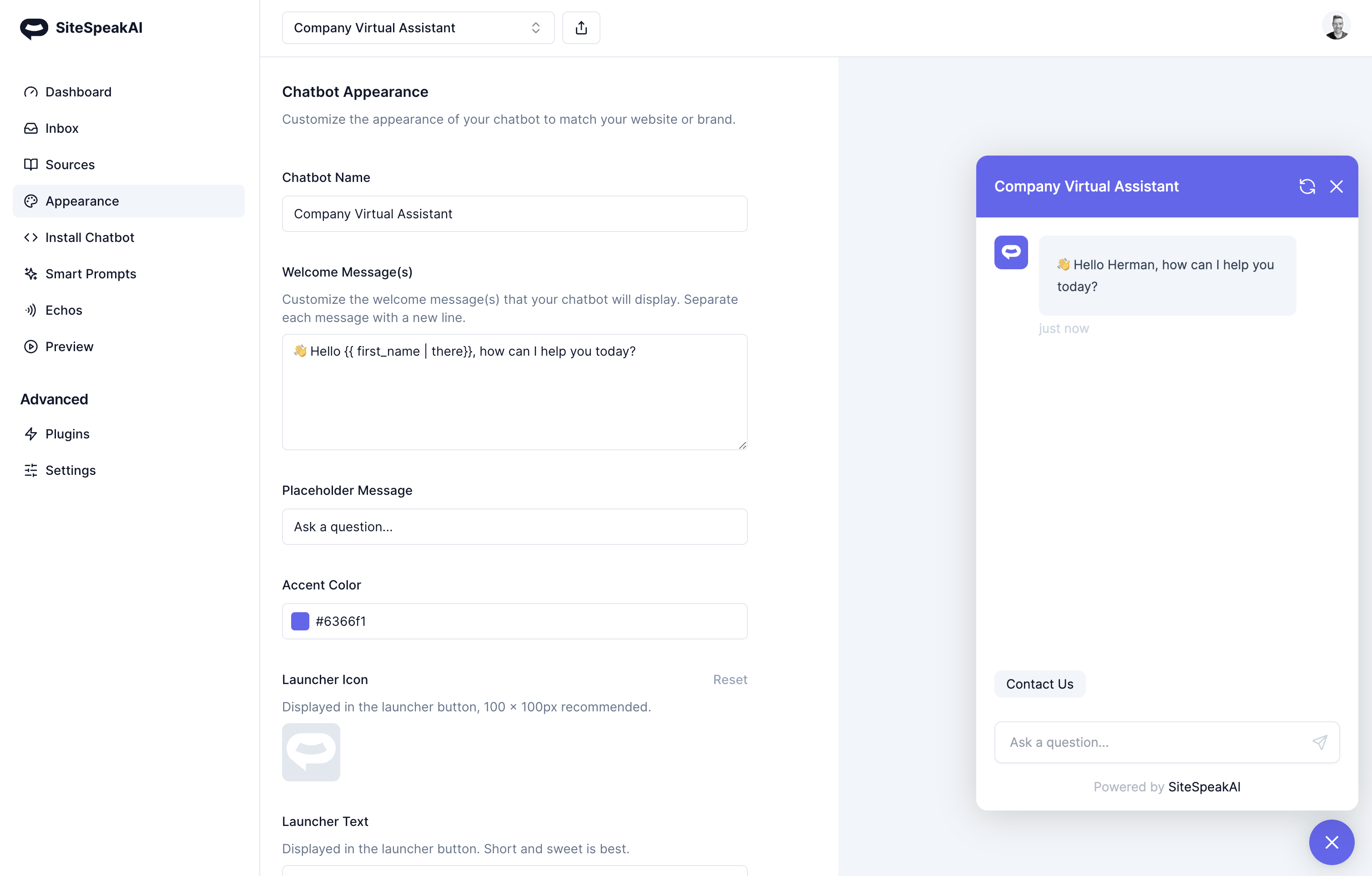Screen dimensions: 1372x876
Task: Close the chat widget header X
Action: [x=1336, y=187]
